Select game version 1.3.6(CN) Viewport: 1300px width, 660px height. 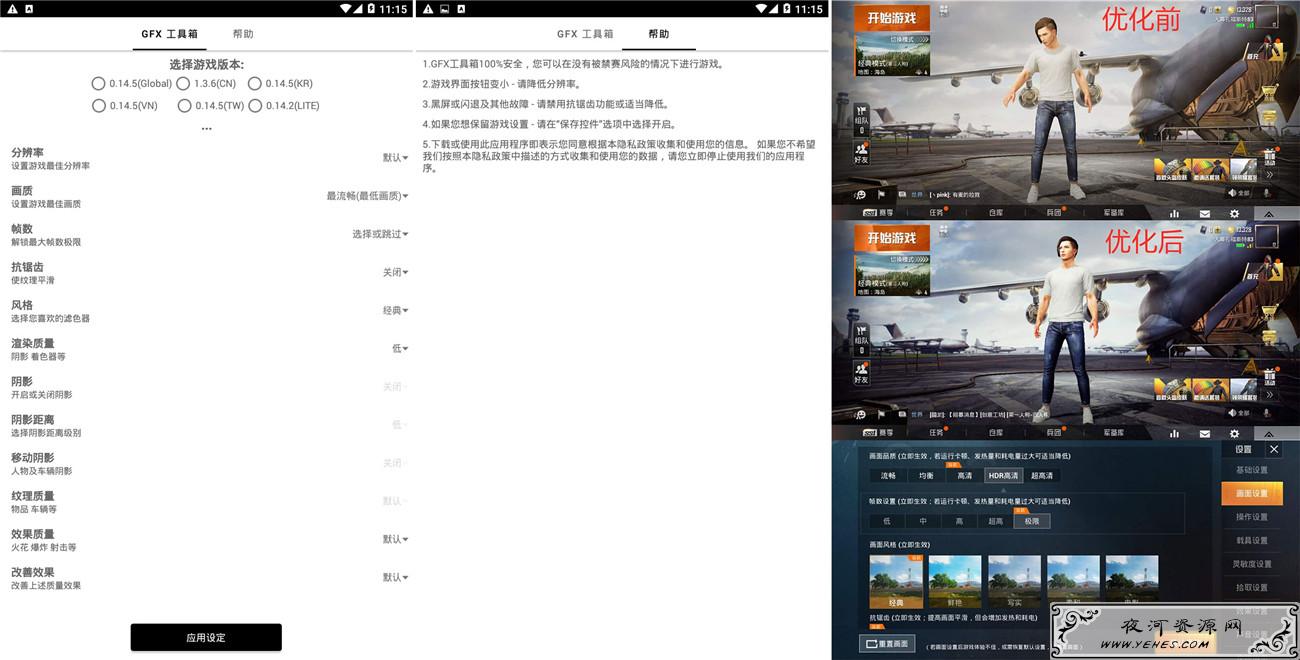[x=207, y=84]
